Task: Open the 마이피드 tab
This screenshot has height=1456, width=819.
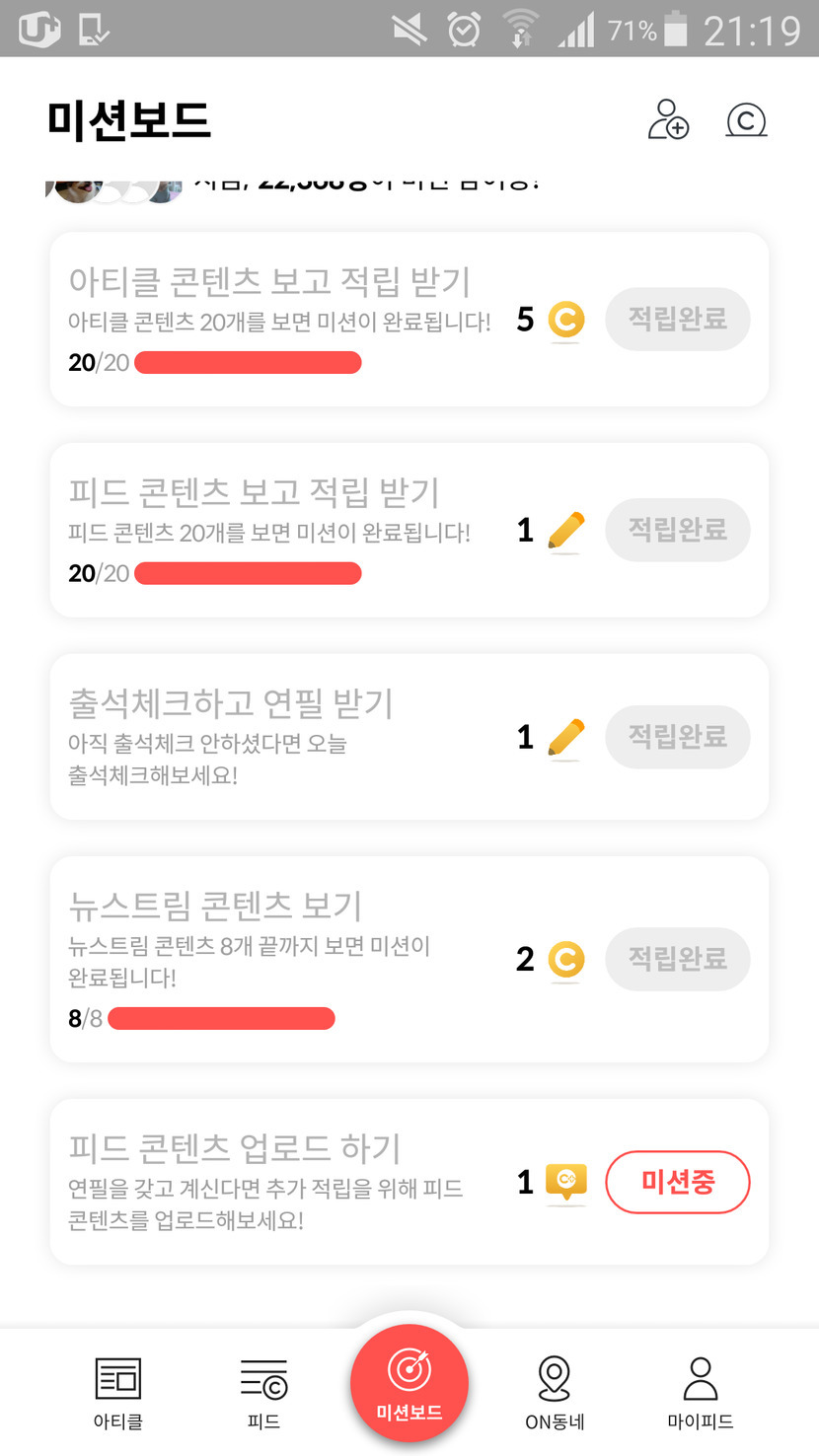Action: coord(700,1392)
